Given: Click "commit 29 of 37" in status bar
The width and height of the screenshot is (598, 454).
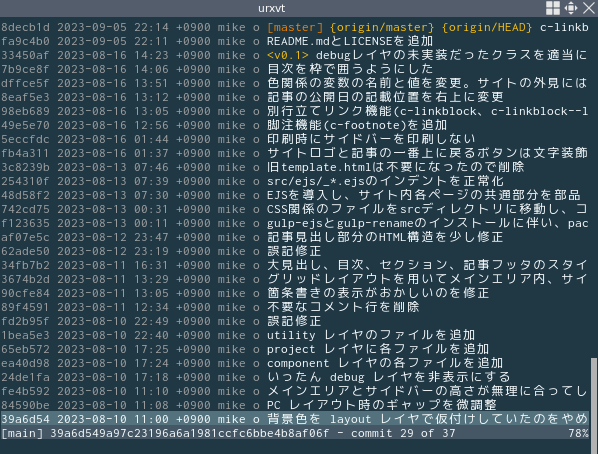Looking at the screenshot, I should point(403,433).
